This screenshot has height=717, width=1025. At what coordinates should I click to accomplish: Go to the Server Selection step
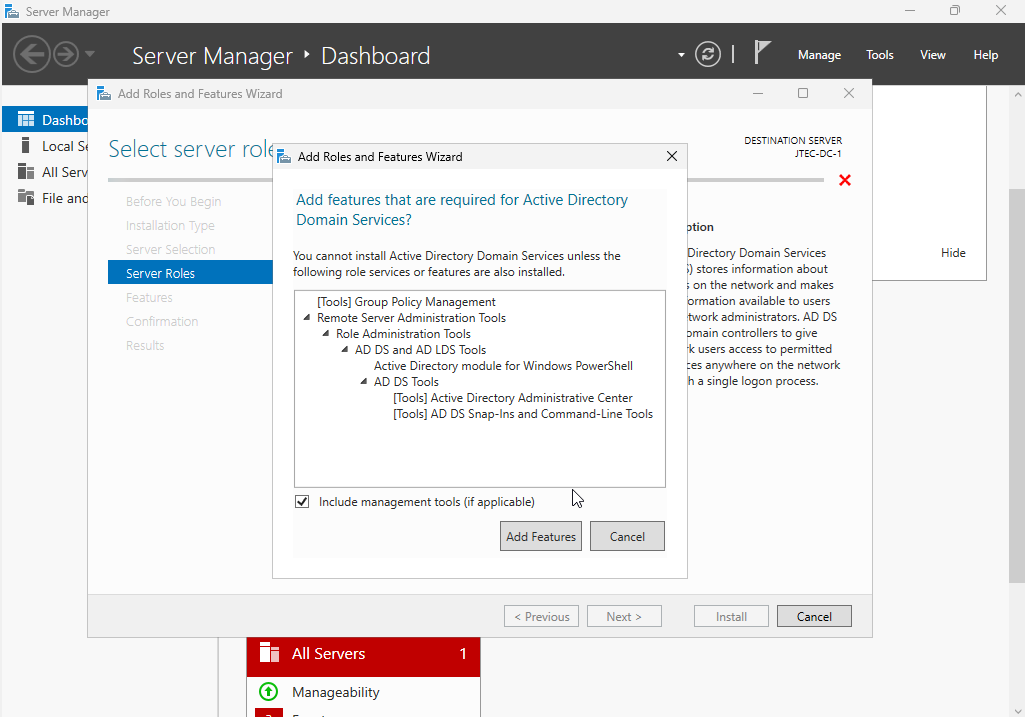click(170, 250)
